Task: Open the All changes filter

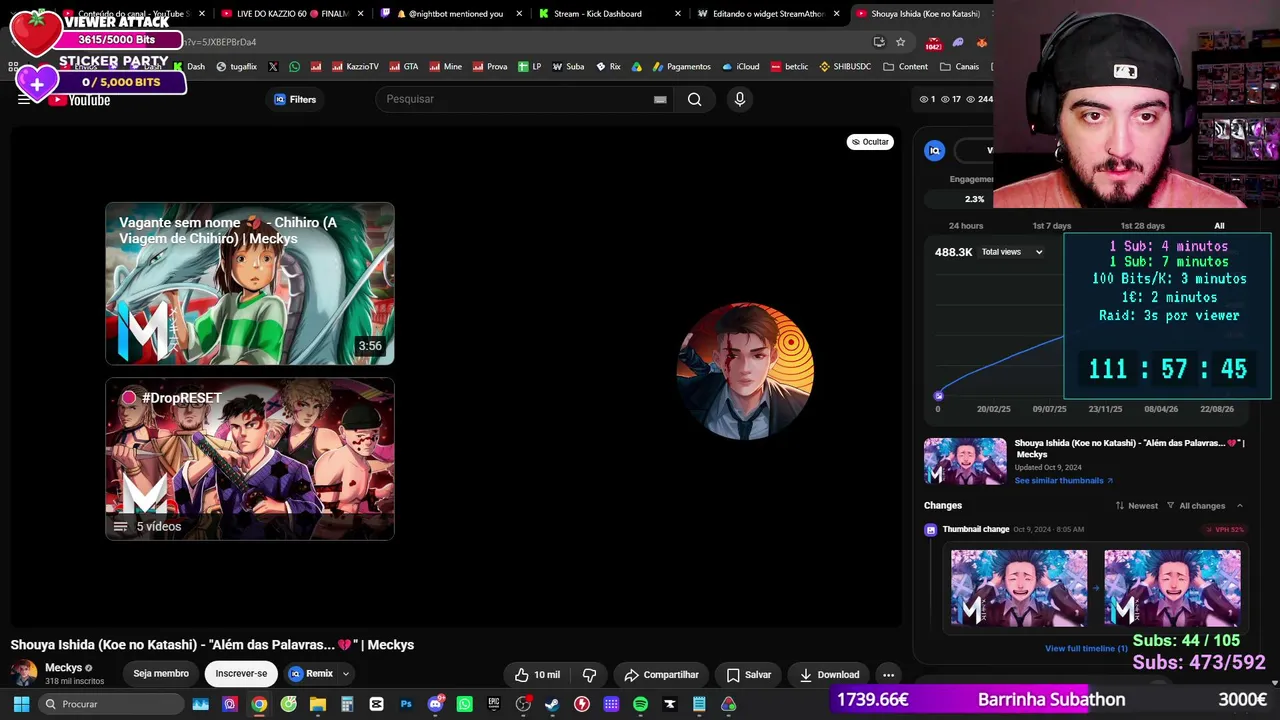Action: click(1196, 506)
